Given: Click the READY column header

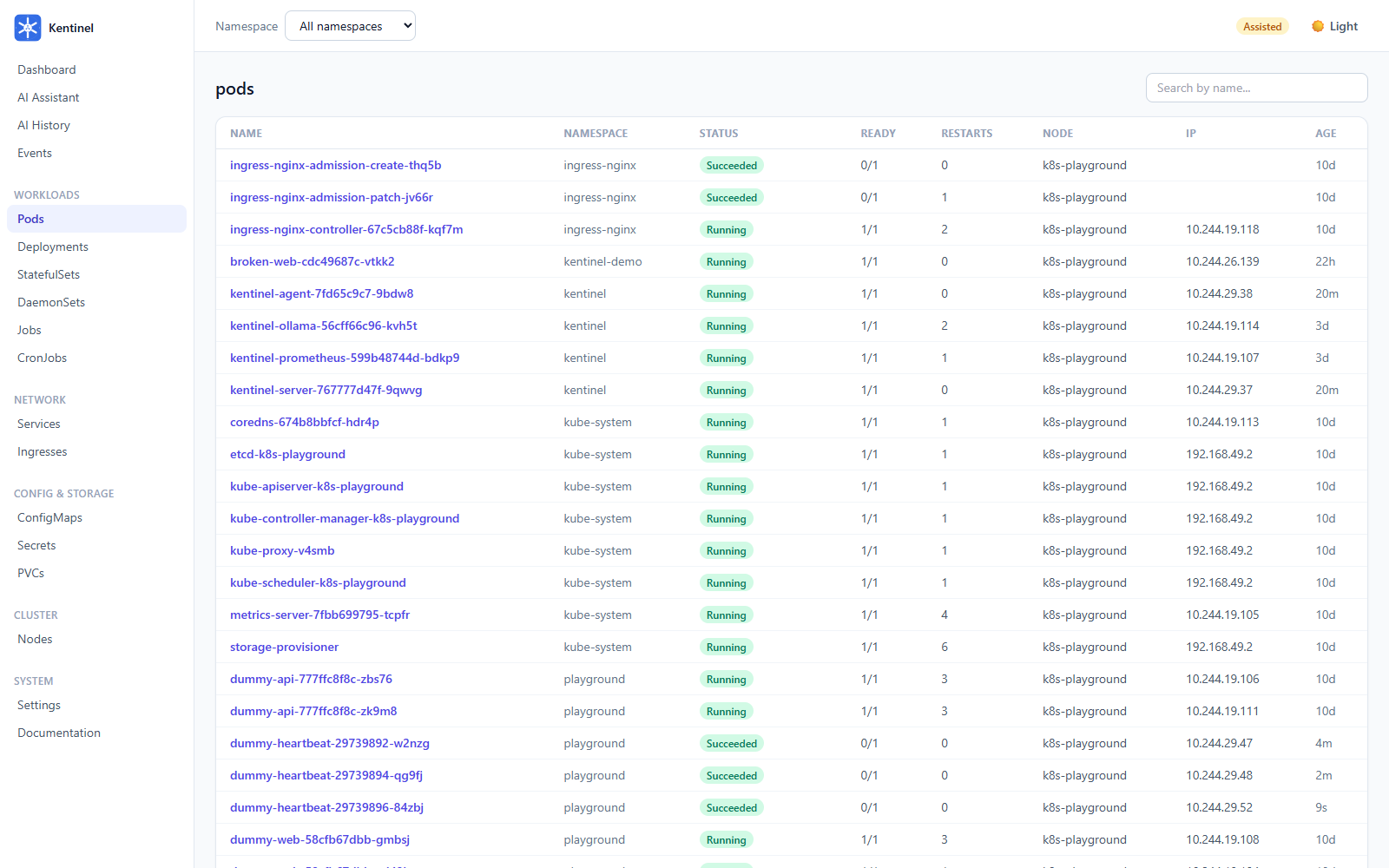Looking at the screenshot, I should point(878,134).
